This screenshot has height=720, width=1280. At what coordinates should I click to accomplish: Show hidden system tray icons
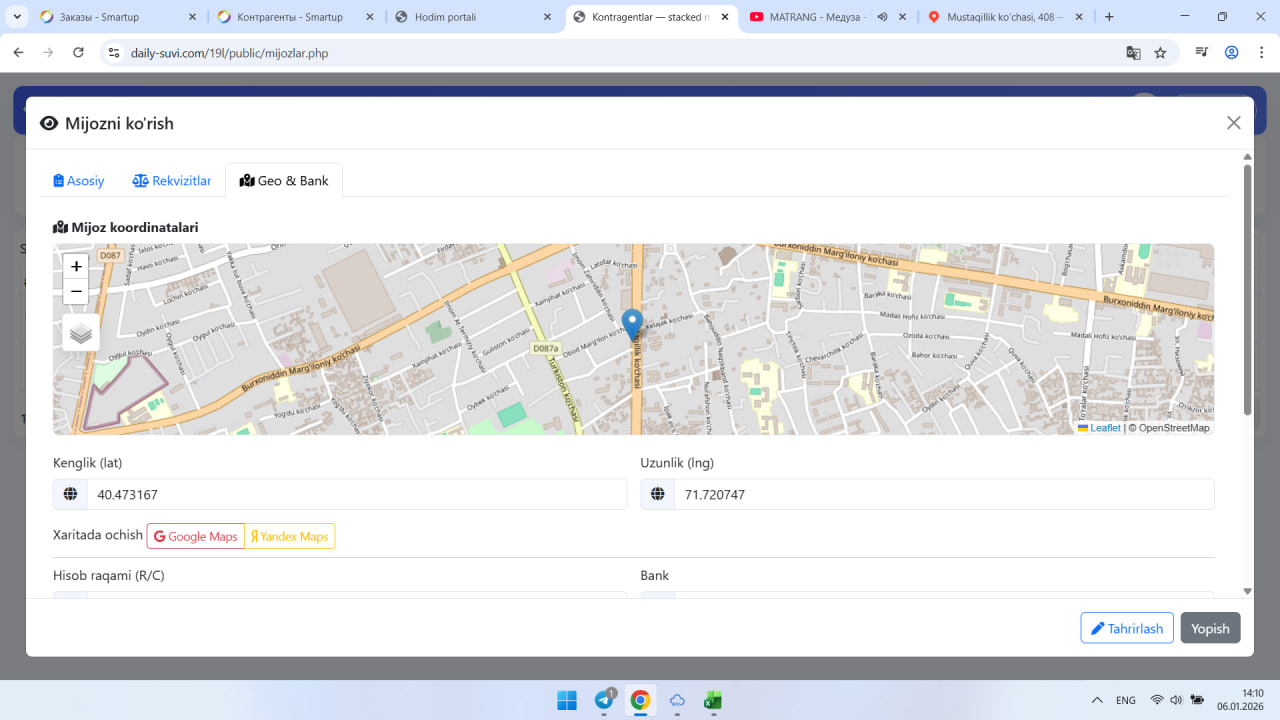(1097, 700)
